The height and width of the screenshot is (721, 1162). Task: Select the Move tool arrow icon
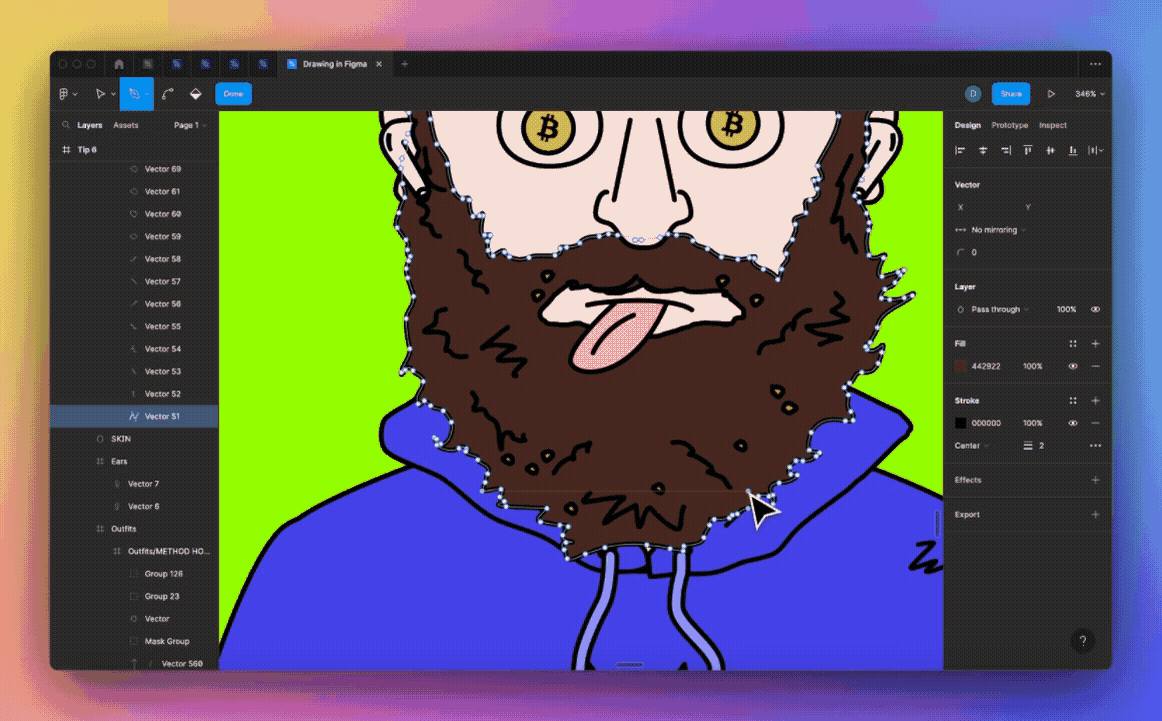100,94
